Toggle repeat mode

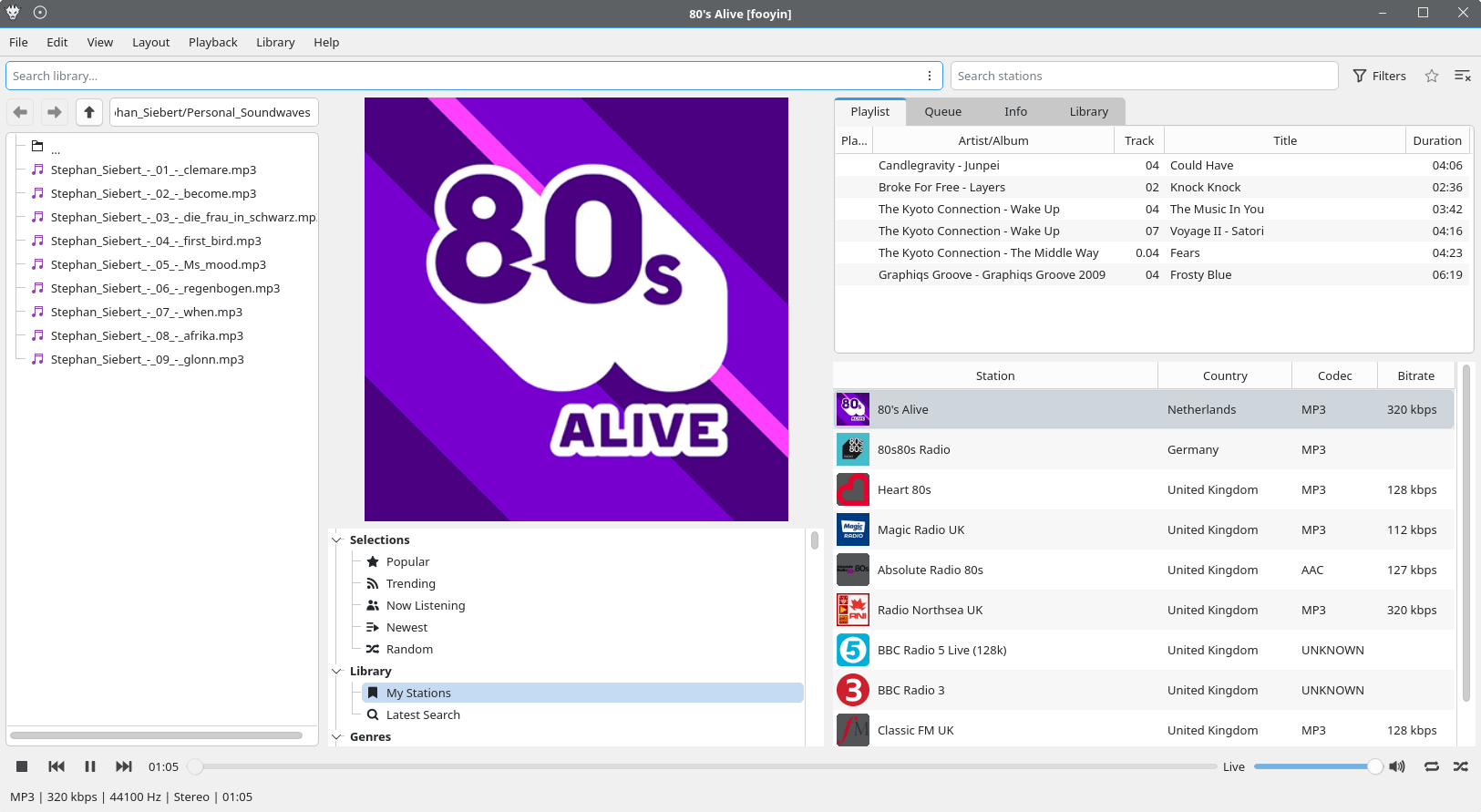coord(1432,766)
